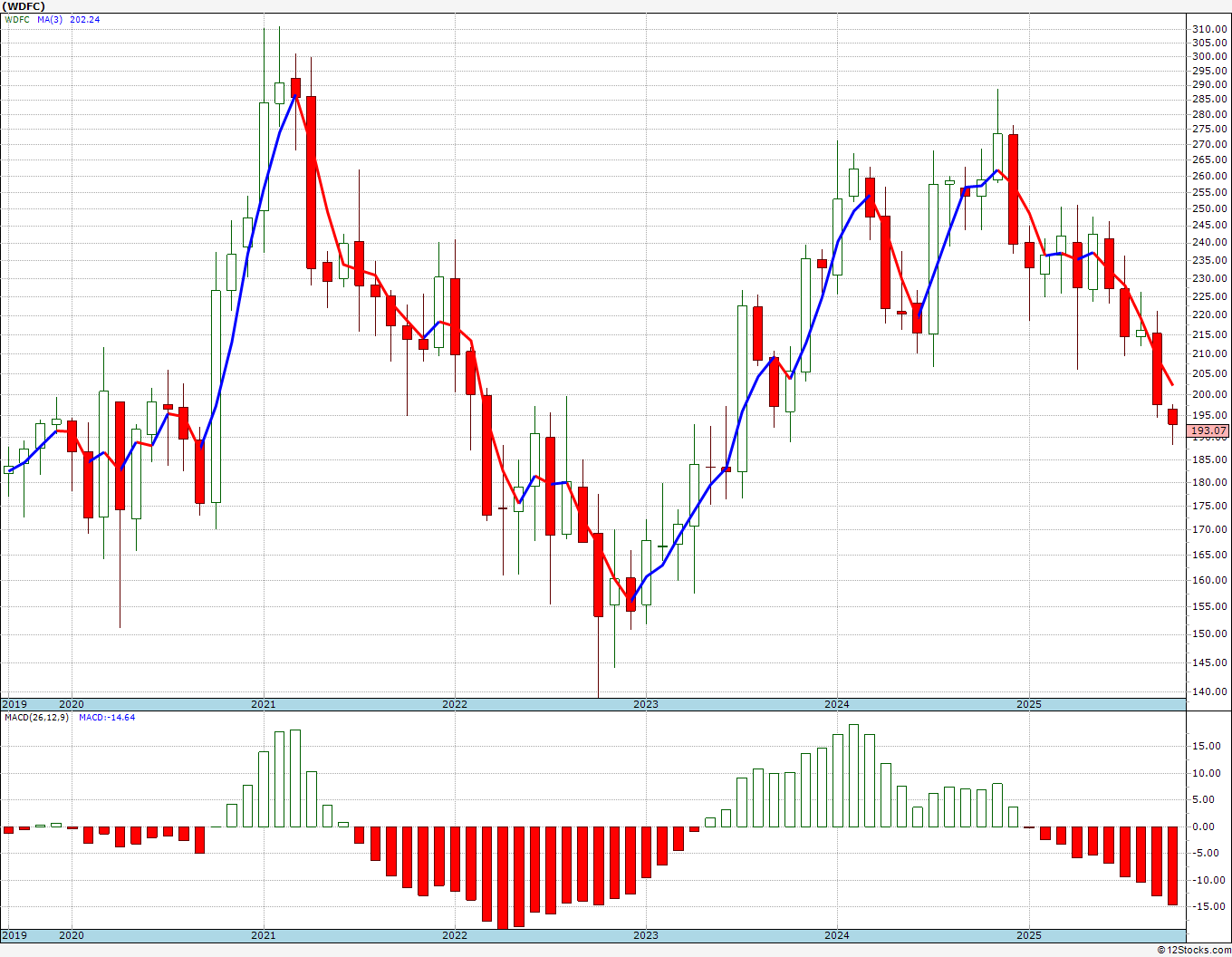Click the 310.00 price axis label
The height and width of the screenshot is (957, 1232).
pyautogui.click(x=1210, y=29)
